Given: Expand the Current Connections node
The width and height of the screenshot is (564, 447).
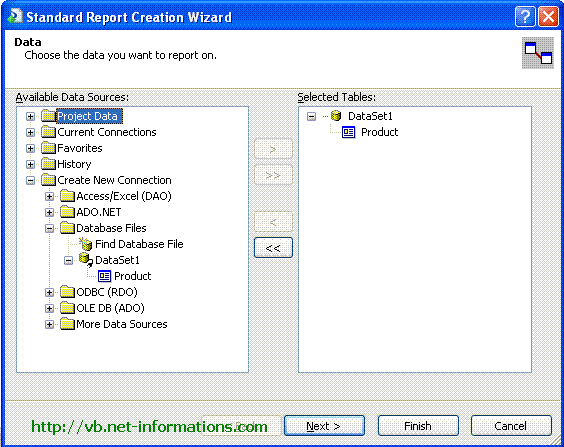Looking at the screenshot, I should coord(31,132).
